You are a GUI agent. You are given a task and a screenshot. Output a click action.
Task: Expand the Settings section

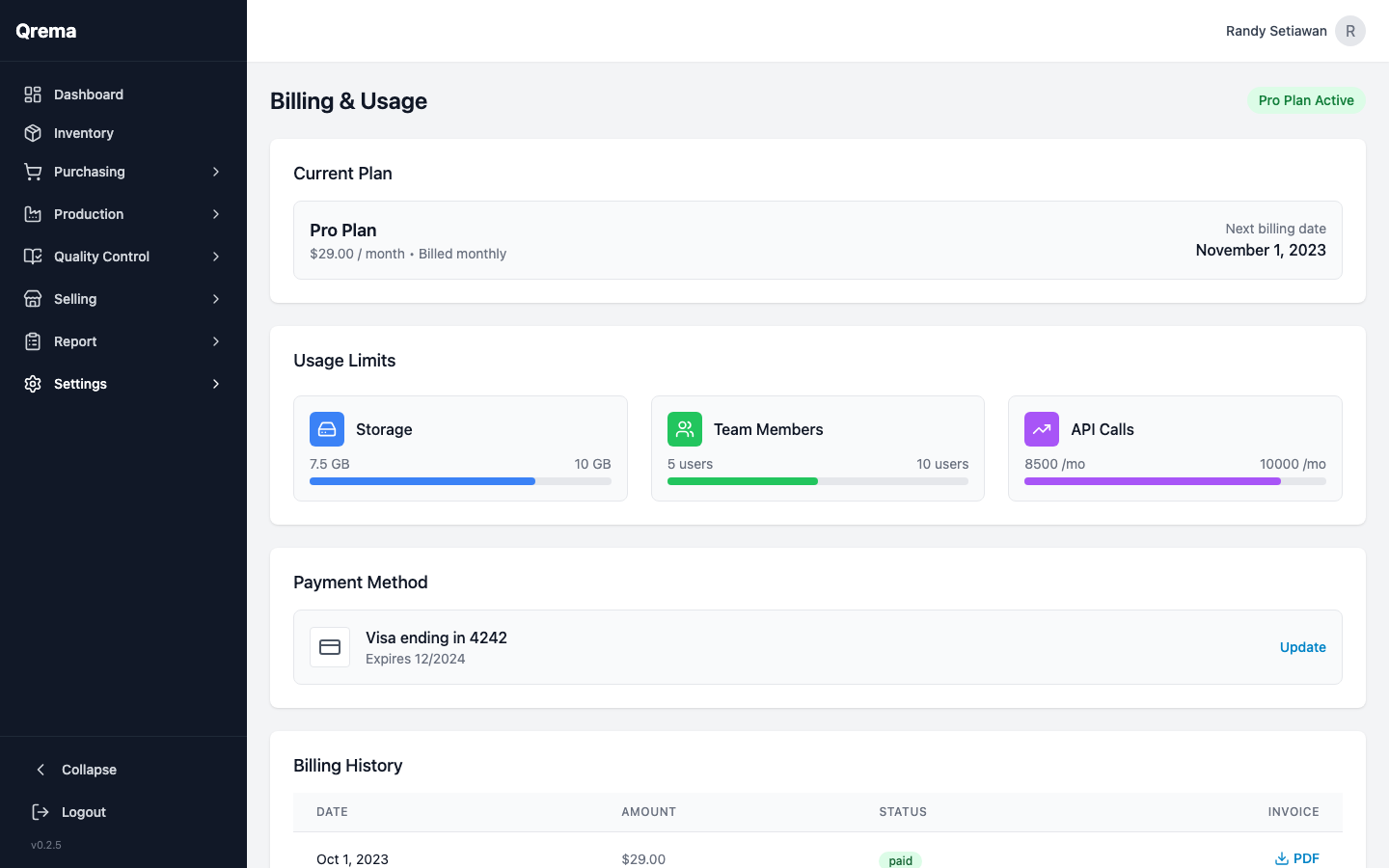215,384
